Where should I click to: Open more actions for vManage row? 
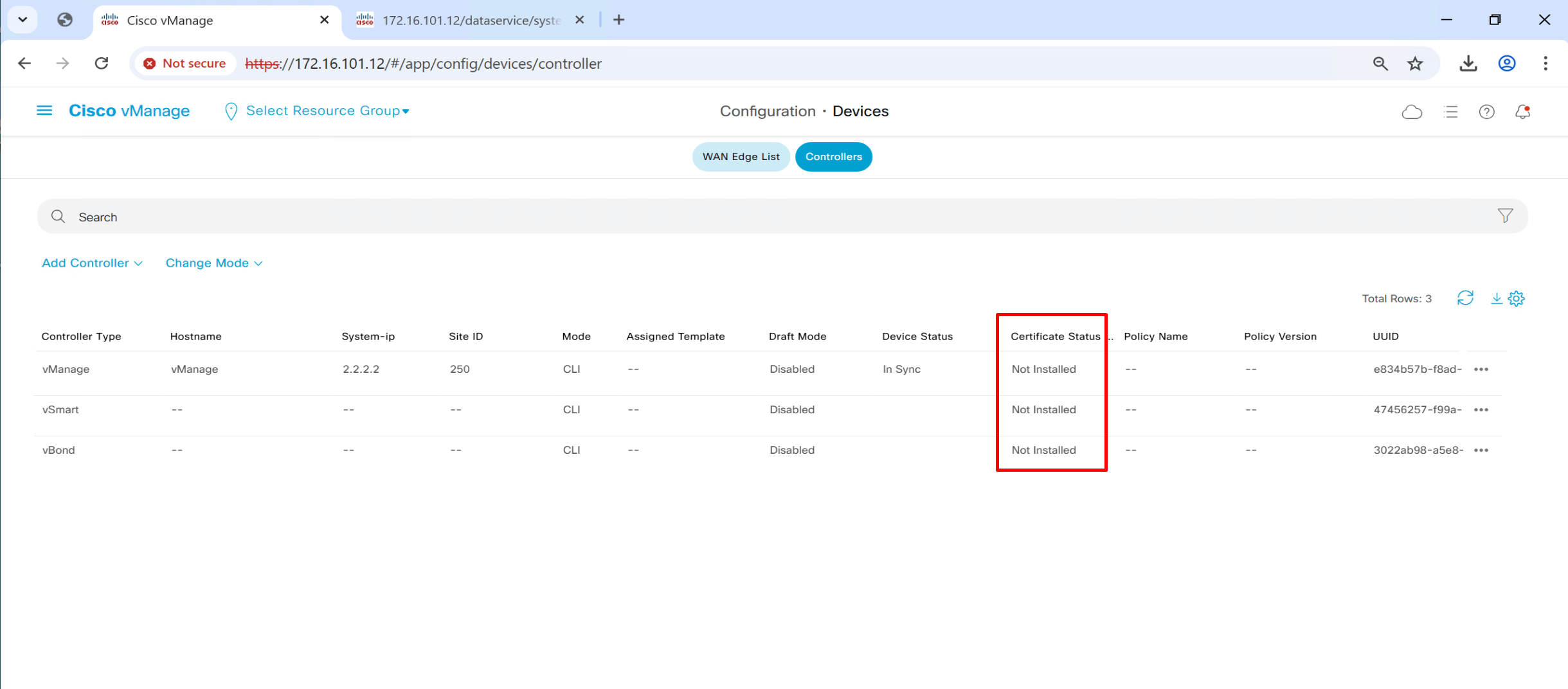(x=1481, y=370)
